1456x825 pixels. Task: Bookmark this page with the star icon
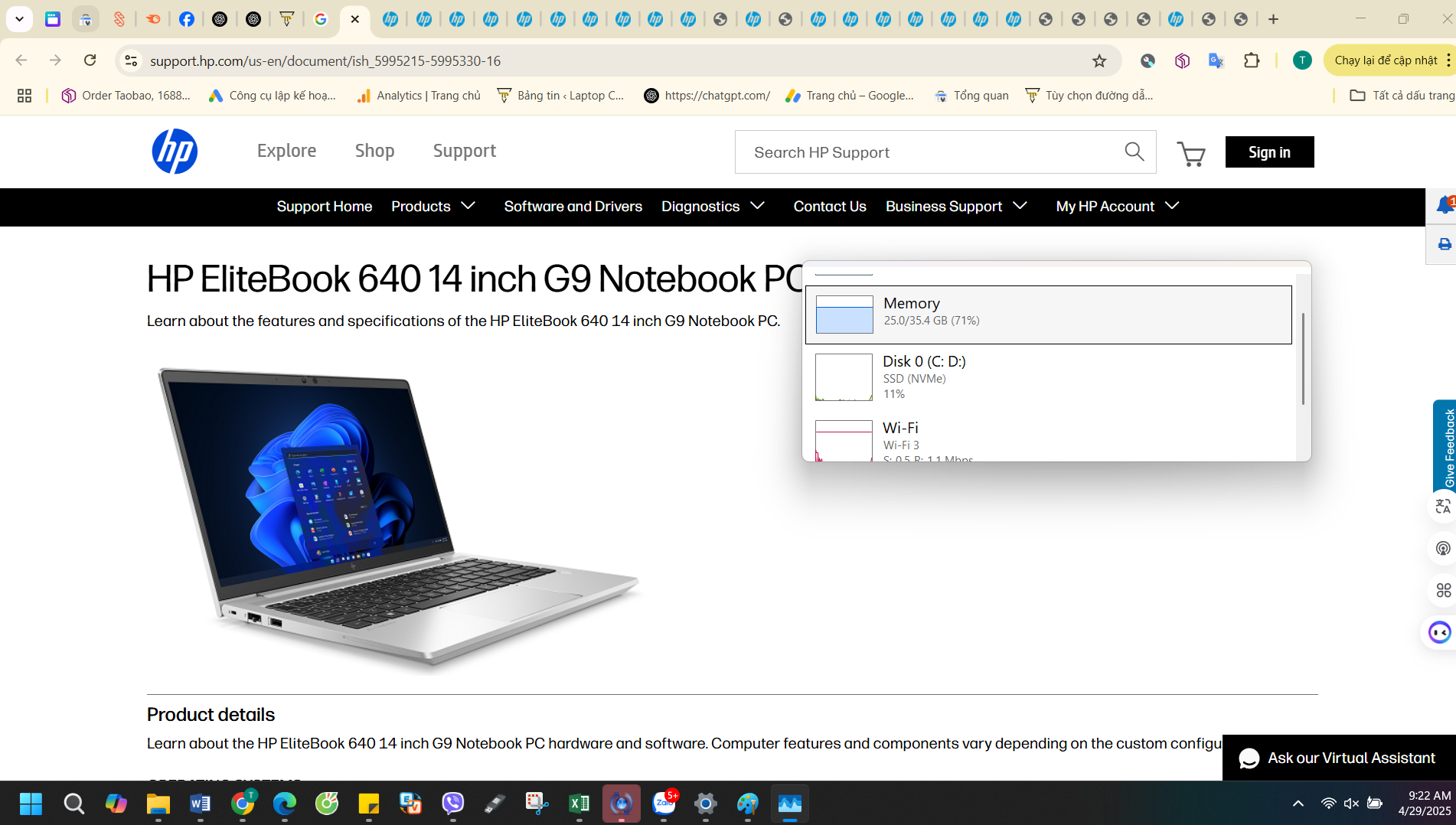[1099, 60]
